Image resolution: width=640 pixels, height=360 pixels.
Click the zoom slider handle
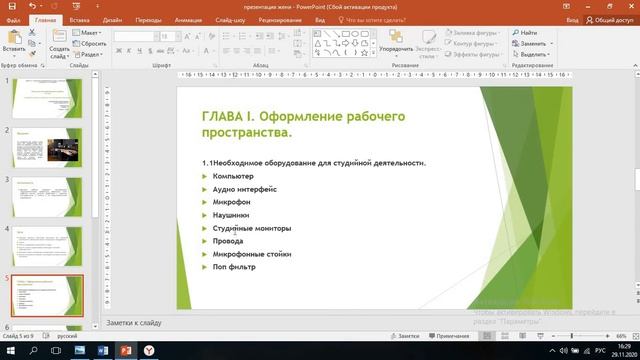[572, 336]
